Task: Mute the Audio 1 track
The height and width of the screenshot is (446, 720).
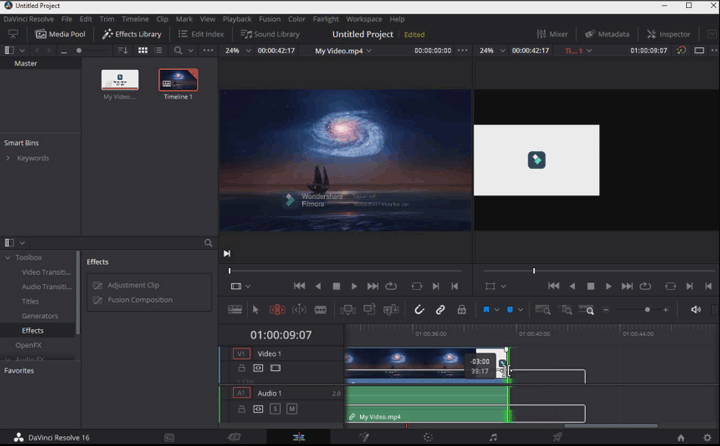Action: (x=292, y=409)
